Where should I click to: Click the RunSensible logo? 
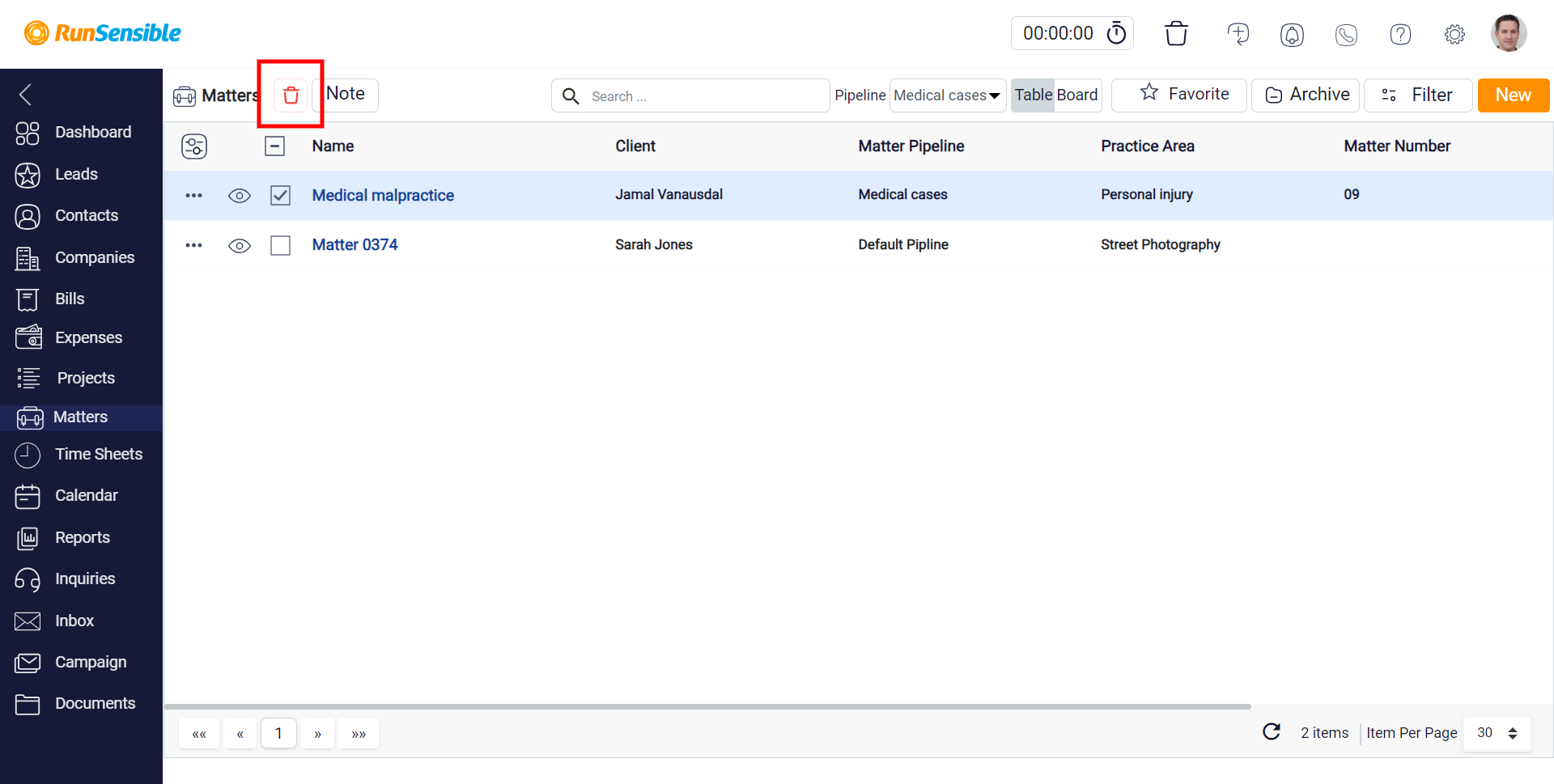coord(103,33)
